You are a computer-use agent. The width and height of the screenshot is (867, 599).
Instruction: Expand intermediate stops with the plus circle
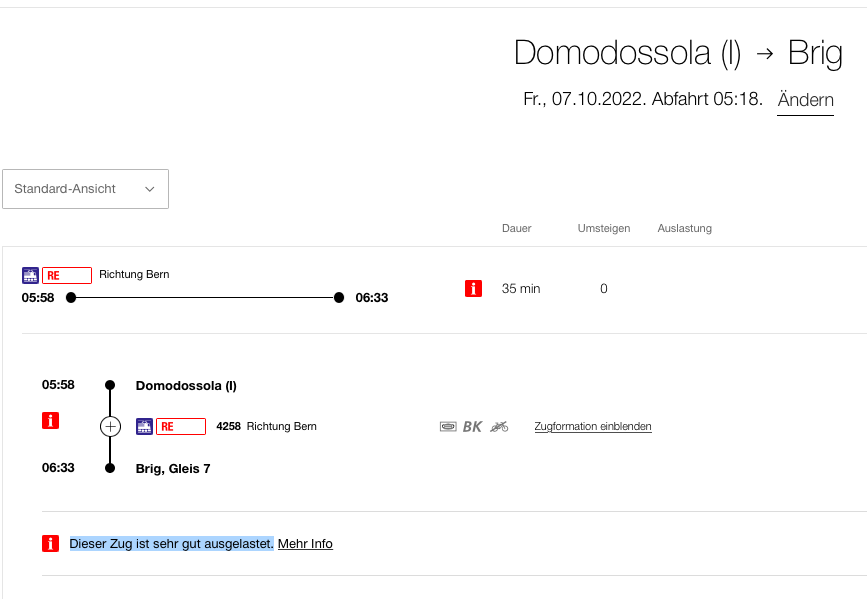point(110,426)
